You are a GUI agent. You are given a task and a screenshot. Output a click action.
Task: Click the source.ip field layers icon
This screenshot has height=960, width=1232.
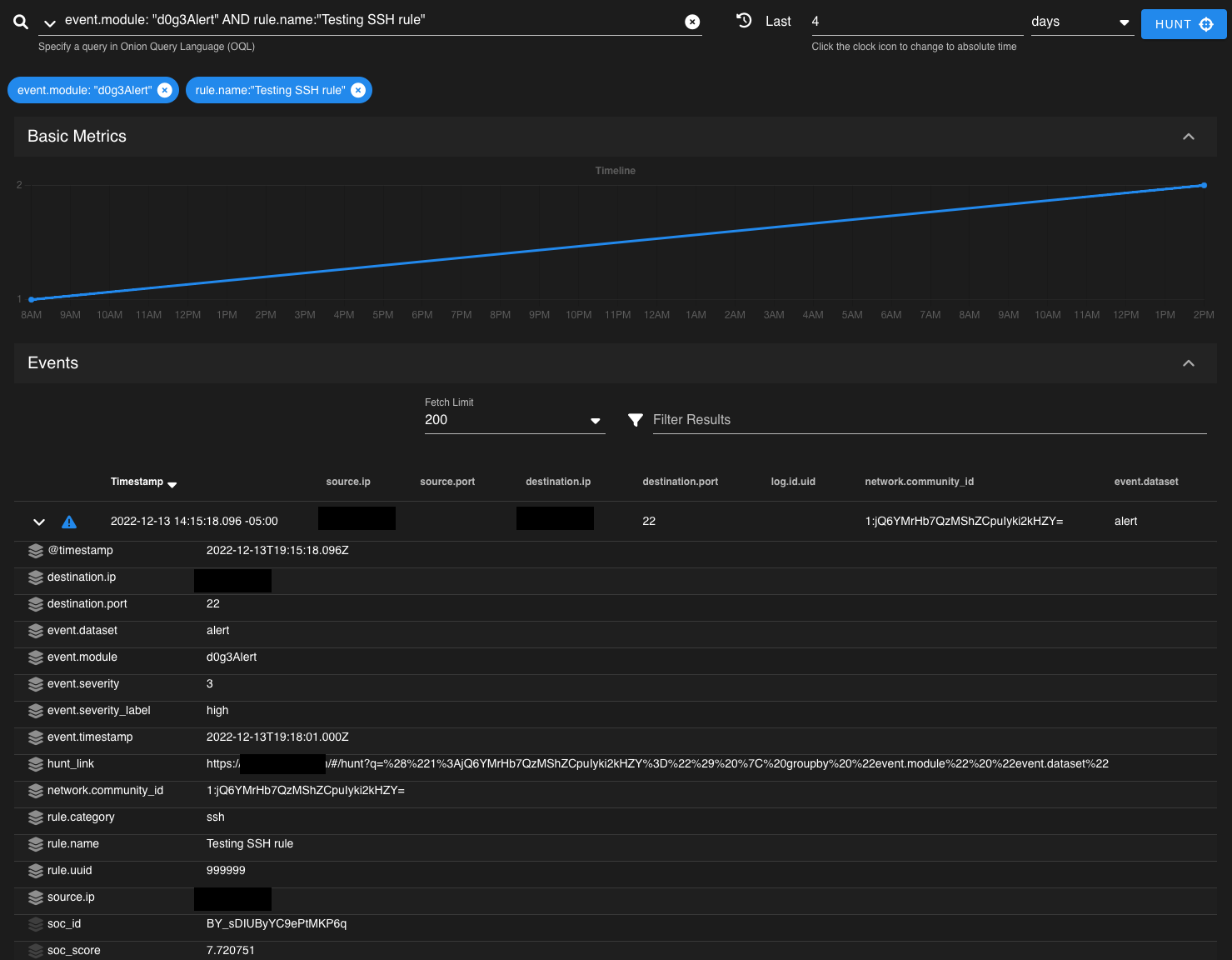point(36,897)
